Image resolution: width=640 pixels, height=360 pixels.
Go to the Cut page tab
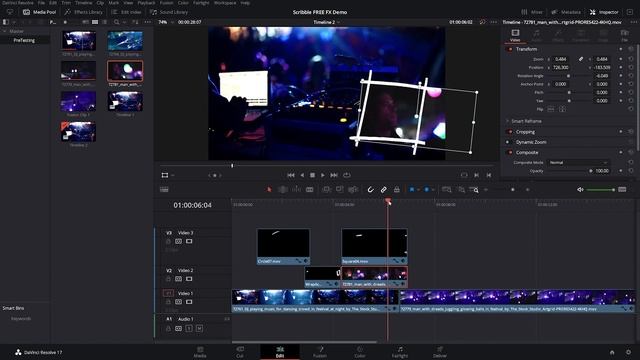[x=240, y=352]
